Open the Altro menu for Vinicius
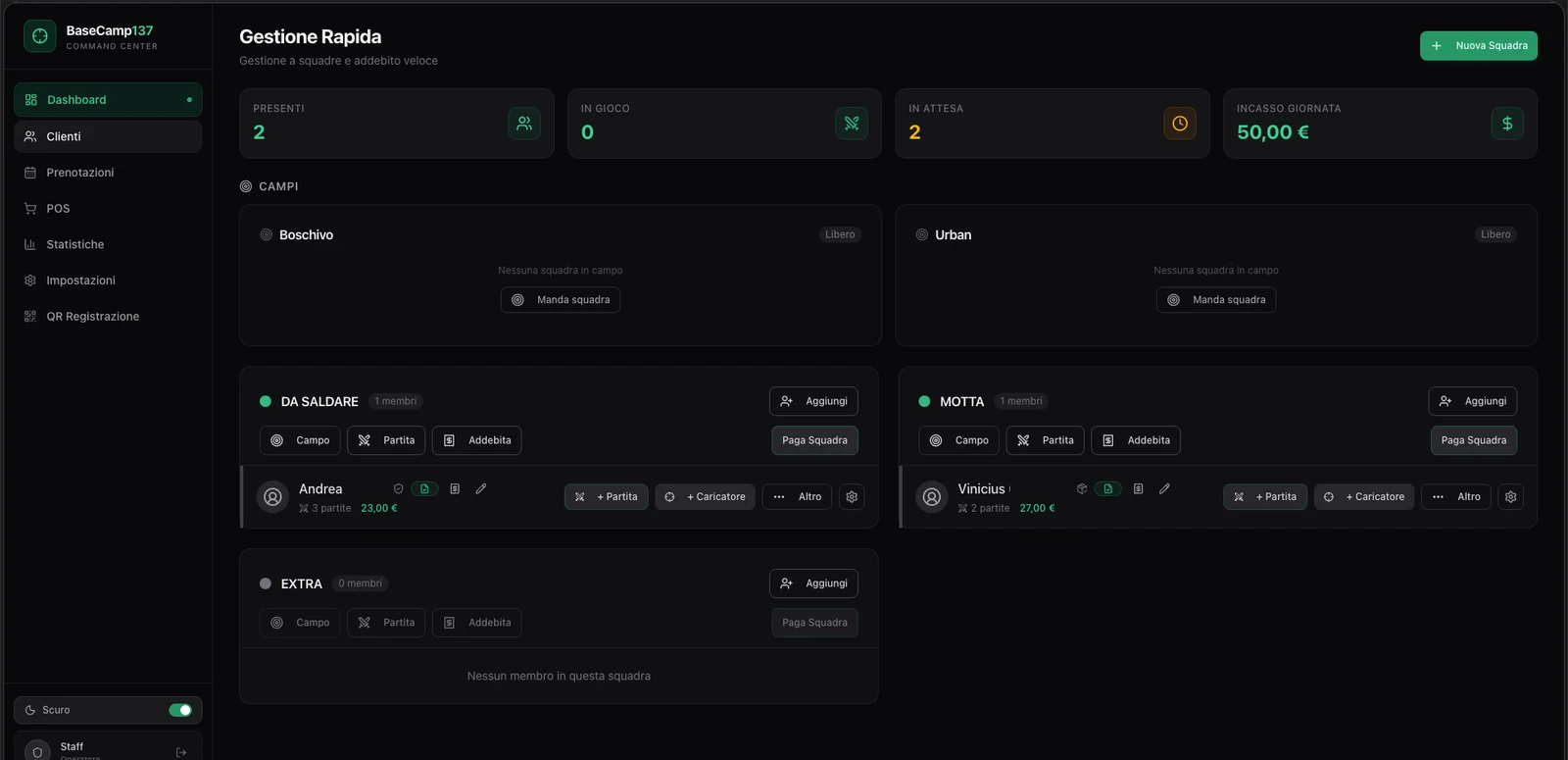Viewport: 1568px width, 760px height. (1456, 497)
